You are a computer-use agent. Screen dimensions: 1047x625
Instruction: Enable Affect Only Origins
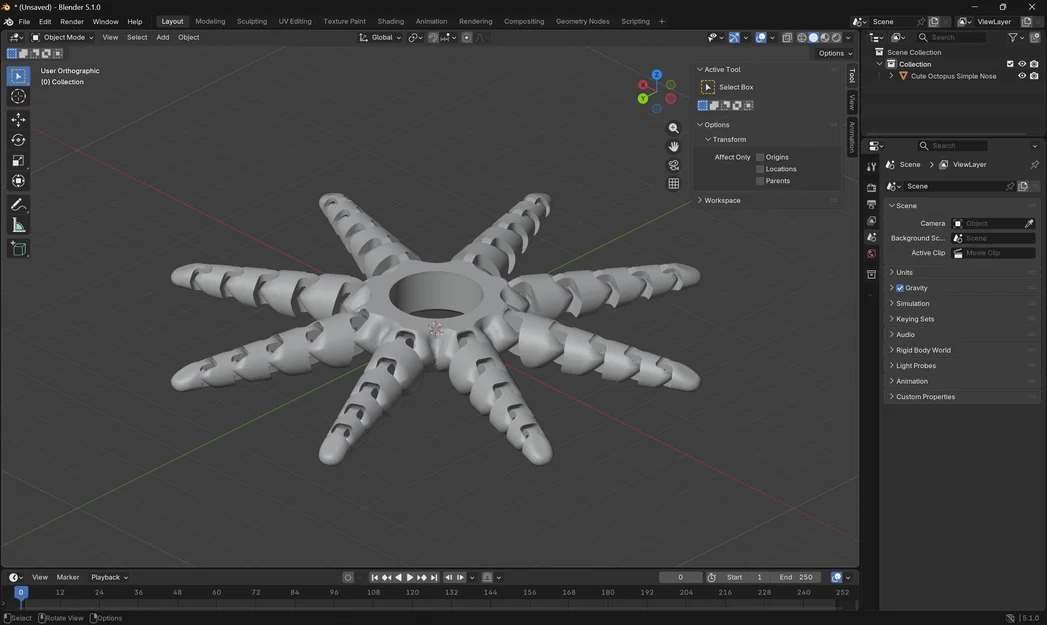point(760,157)
